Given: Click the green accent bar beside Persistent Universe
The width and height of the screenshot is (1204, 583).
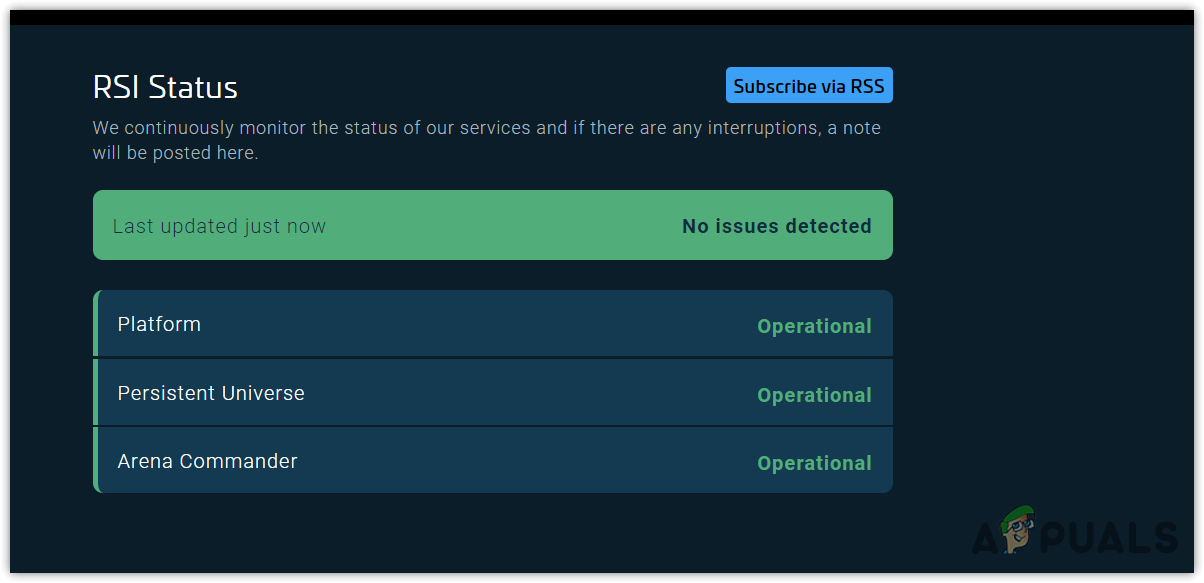Looking at the screenshot, I should tap(96, 392).
